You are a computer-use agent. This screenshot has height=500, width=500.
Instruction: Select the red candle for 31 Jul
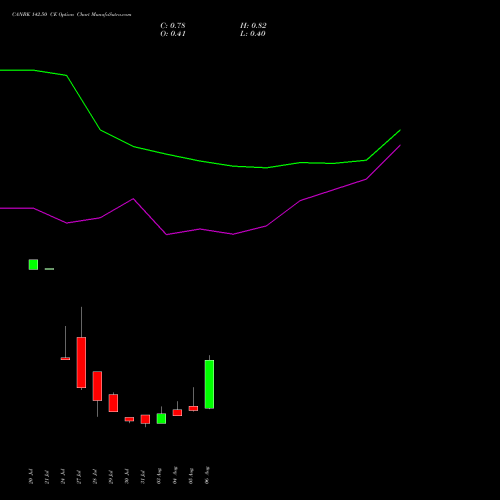[x=145, y=419]
